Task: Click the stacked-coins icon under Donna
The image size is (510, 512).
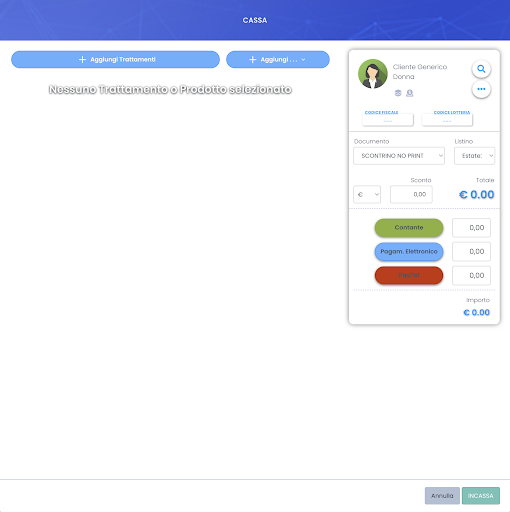Action: [x=398, y=93]
